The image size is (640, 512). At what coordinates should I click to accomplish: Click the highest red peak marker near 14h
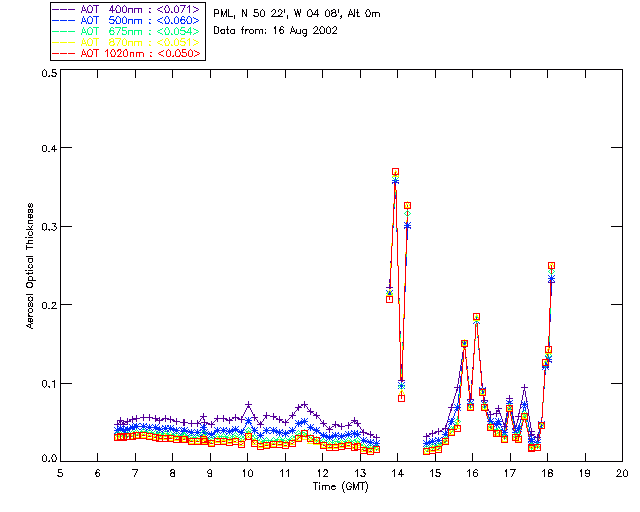(396, 171)
